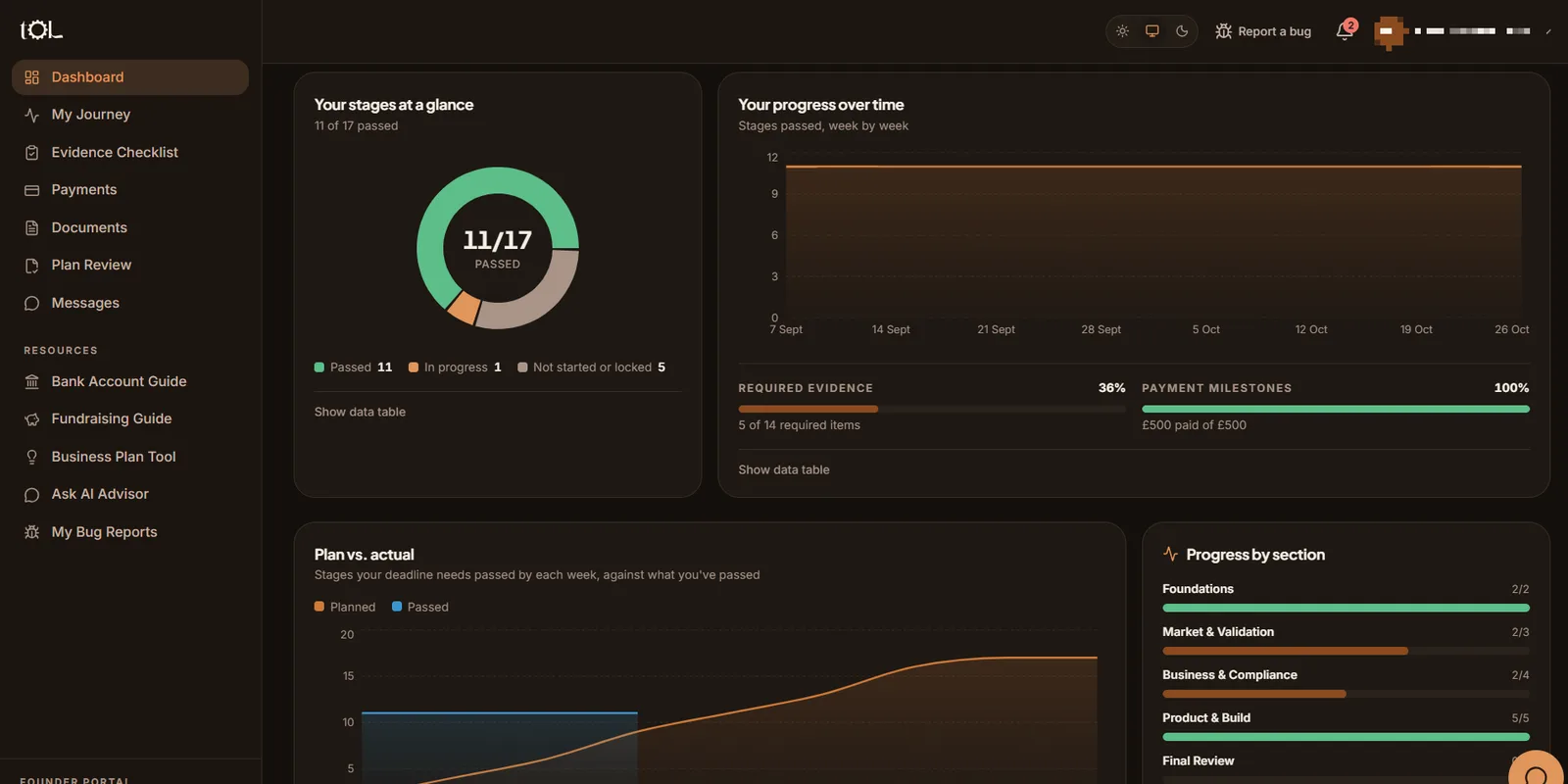Screen dimensions: 1568x784
Task: Toggle Passed legend item in stages chart
Action: tap(353, 367)
